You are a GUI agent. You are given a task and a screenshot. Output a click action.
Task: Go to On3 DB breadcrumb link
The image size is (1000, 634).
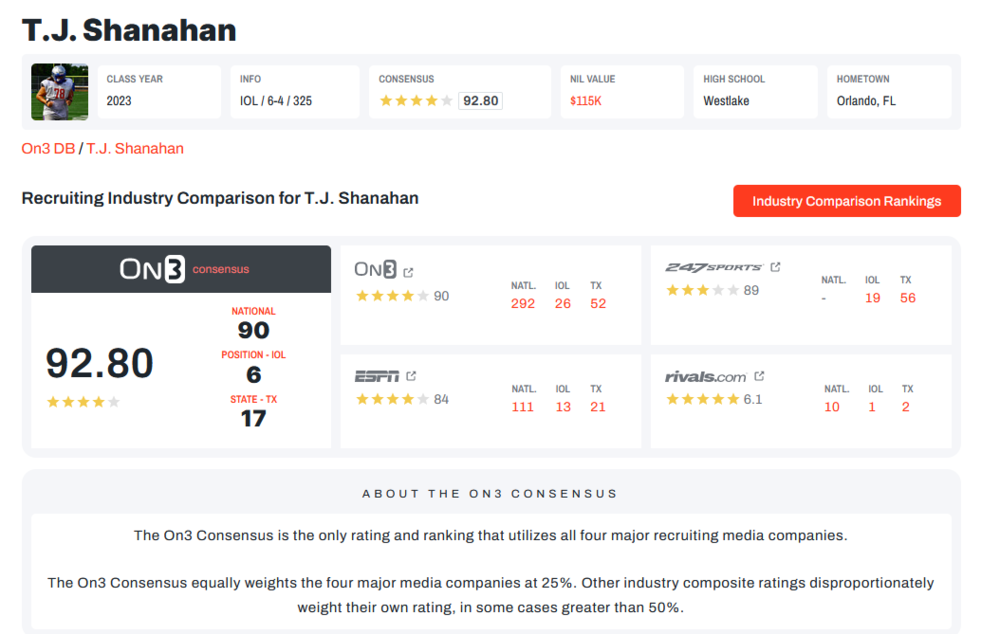pyautogui.click(x=48, y=148)
